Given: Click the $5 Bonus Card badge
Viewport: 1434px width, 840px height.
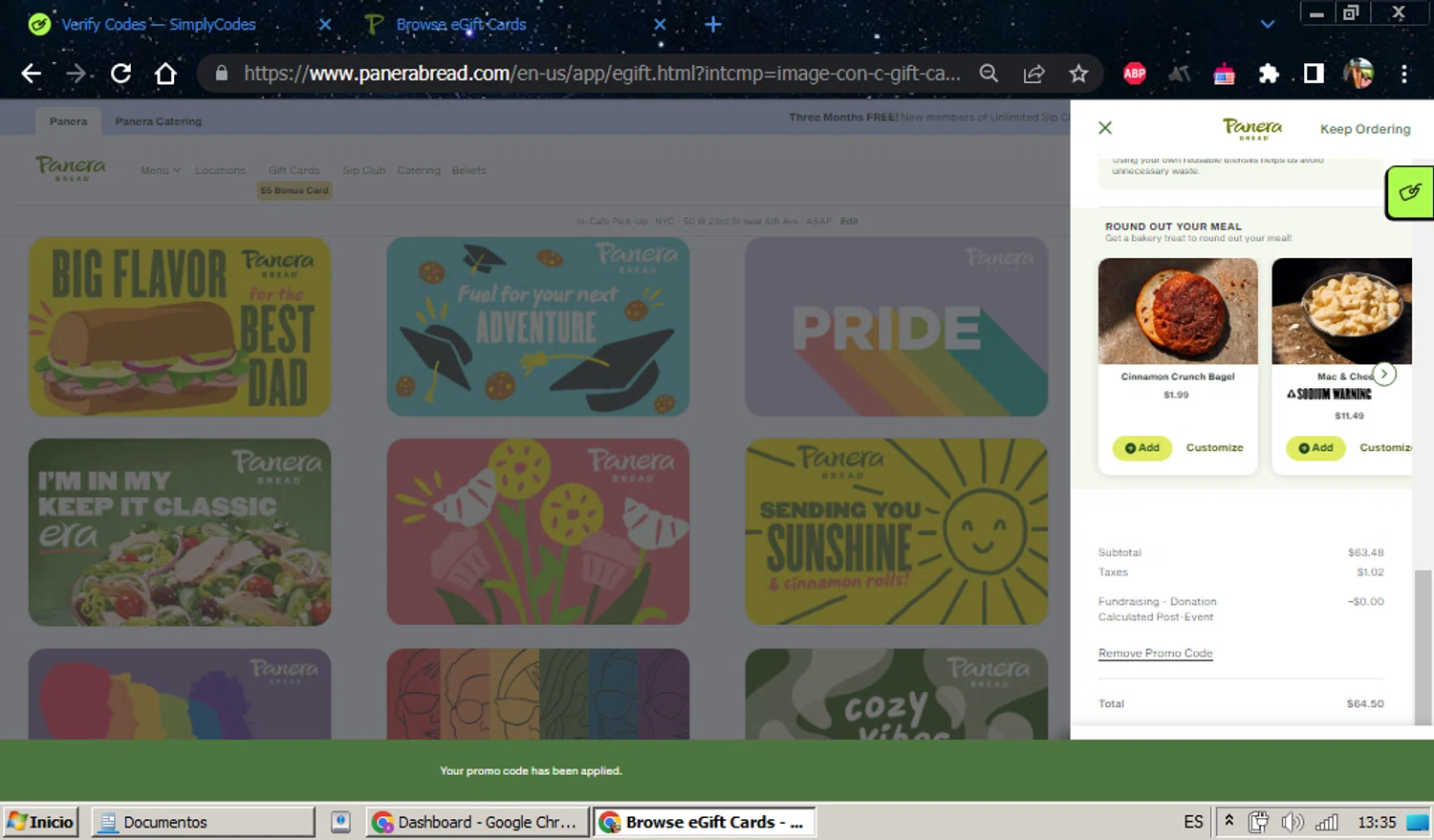Looking at the screenshot, I should pos(293,191).
